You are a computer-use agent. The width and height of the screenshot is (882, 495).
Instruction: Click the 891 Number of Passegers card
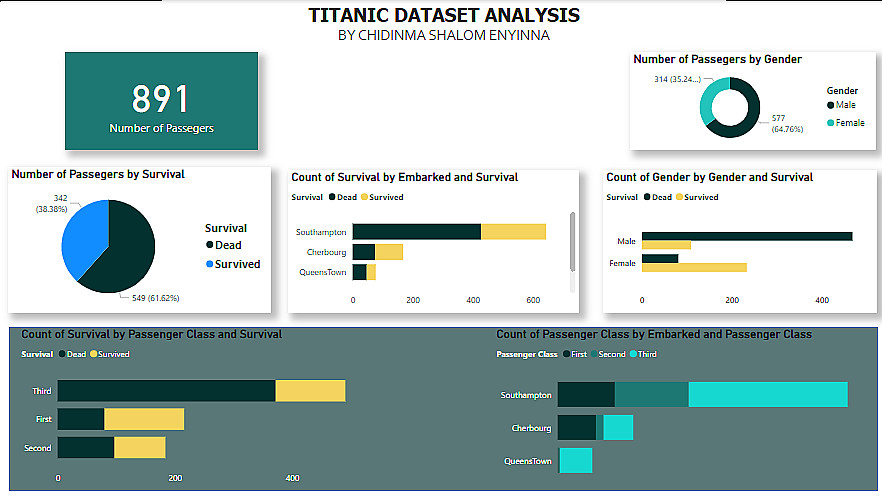[161, 101]
